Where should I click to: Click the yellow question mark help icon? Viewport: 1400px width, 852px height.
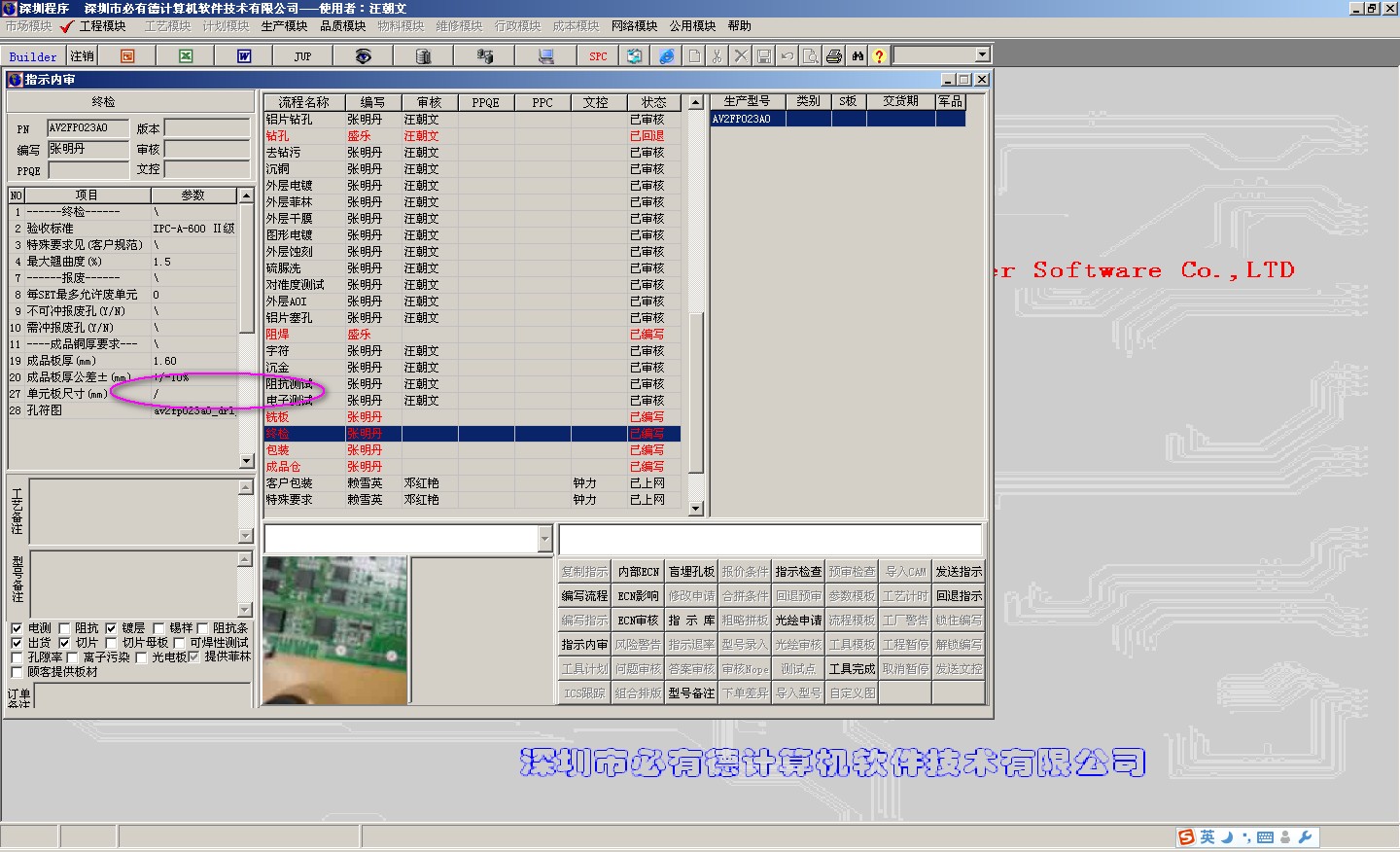pyautogui.click(x=879, y=56)
